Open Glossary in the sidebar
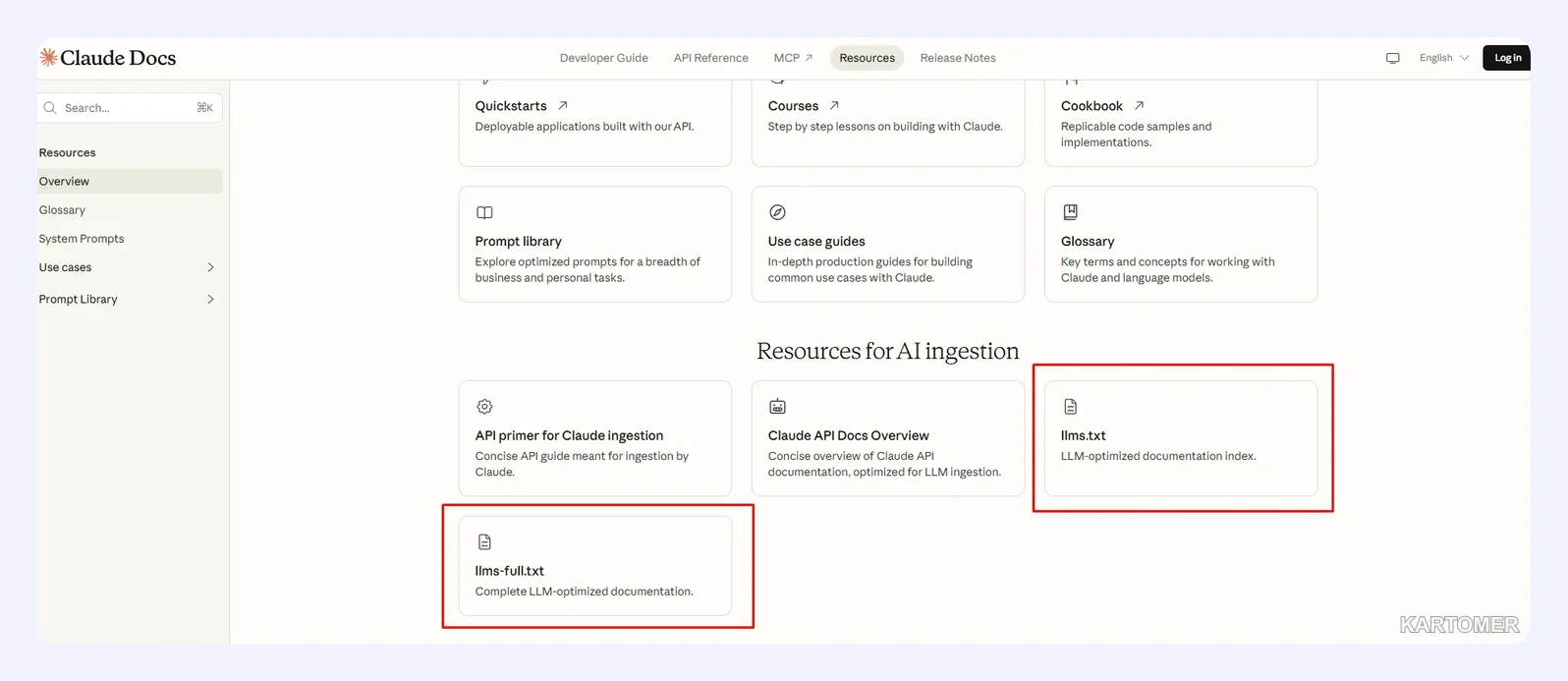Viewport: 1568px width, 681px height. 62,210
